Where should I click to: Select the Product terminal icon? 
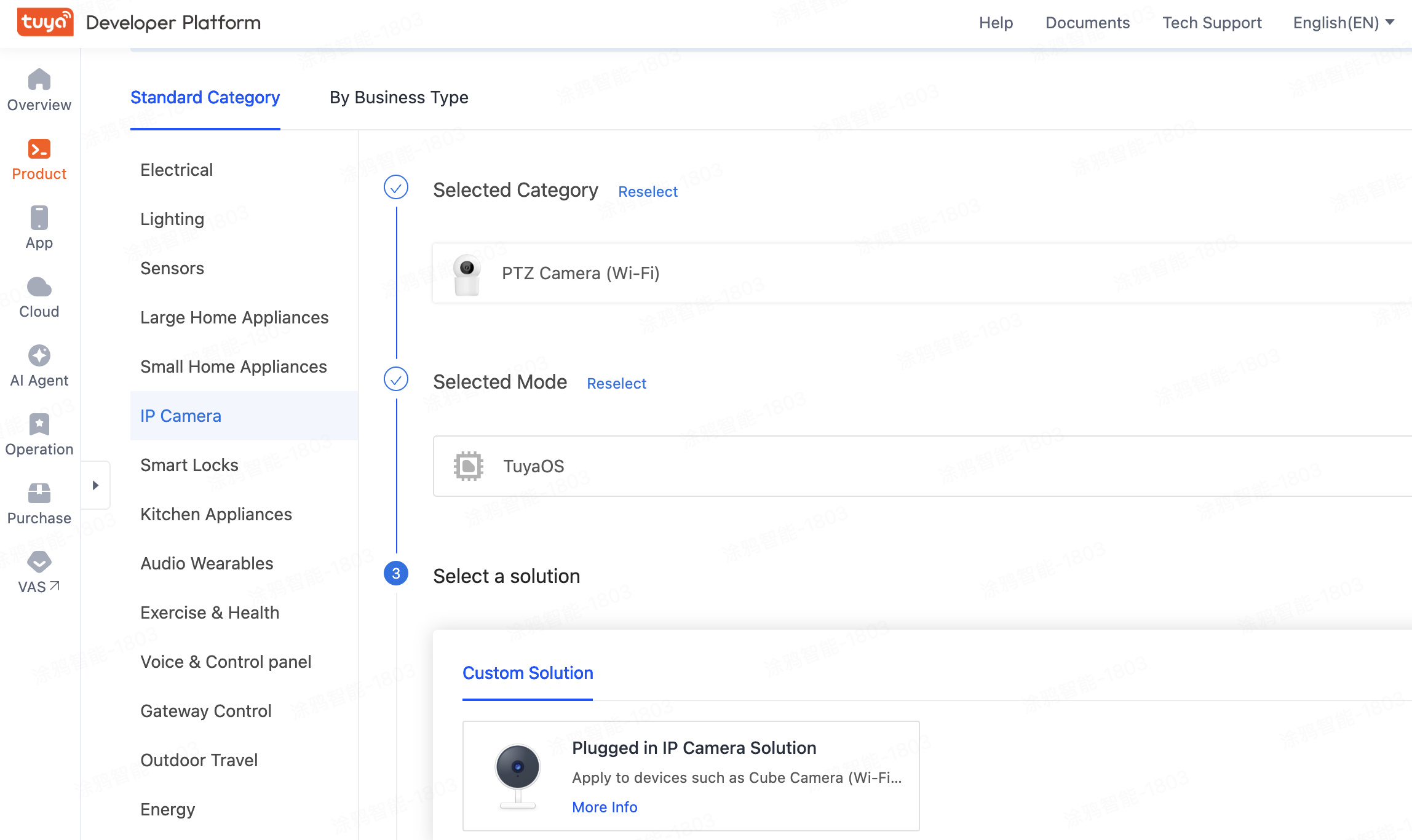click(x=39, y=149)
